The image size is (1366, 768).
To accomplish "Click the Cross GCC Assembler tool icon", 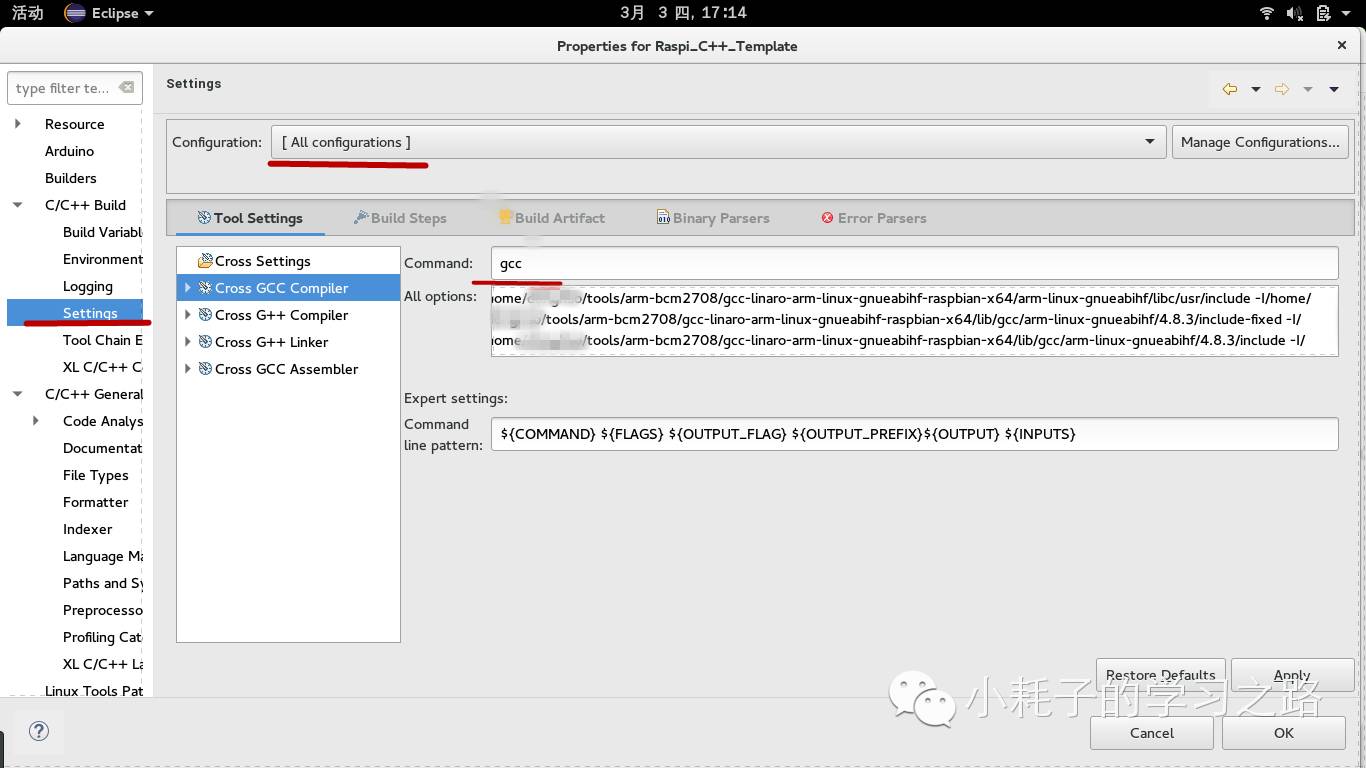I will [x=205, y=369].
